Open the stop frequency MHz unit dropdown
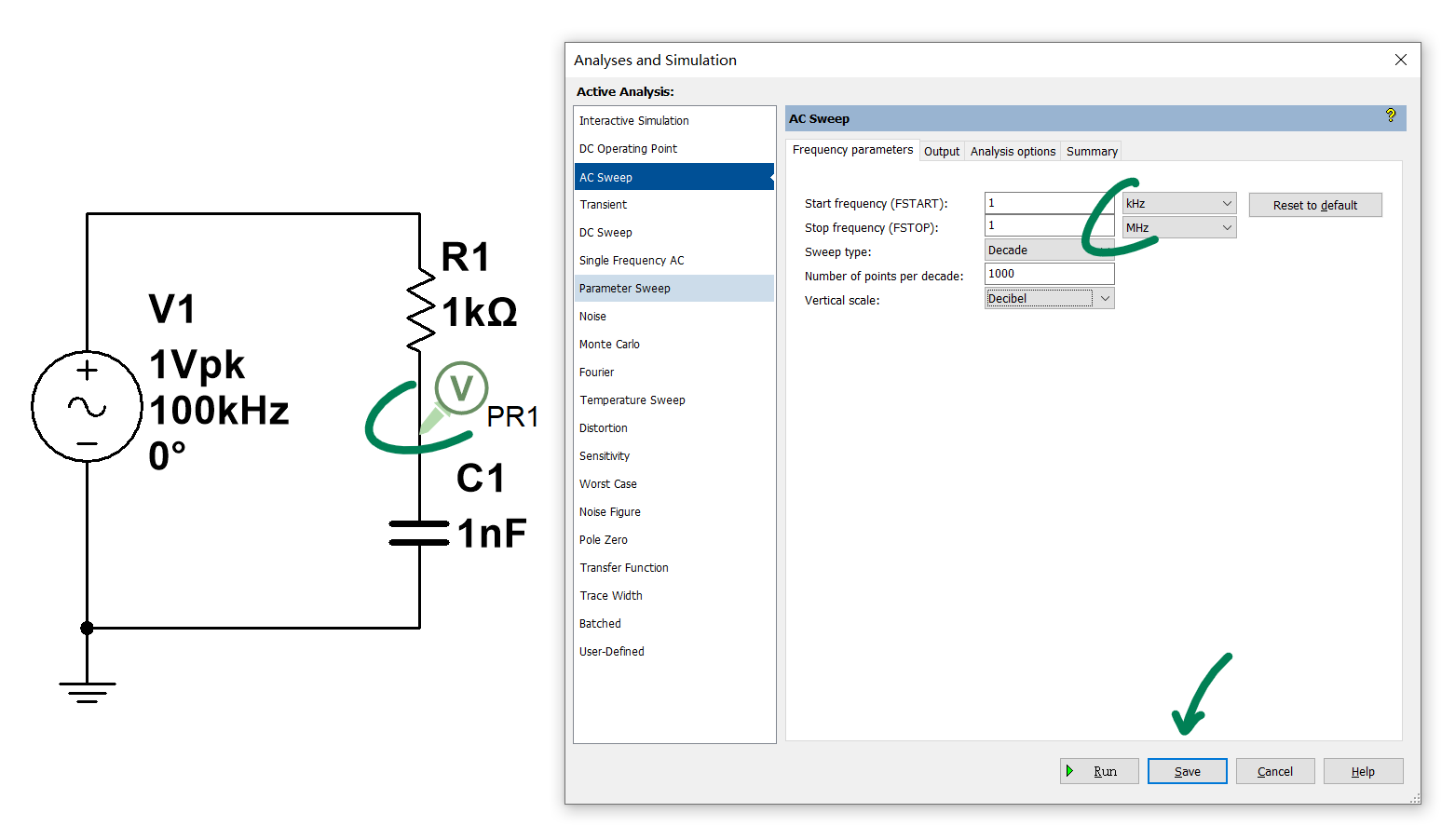This screenshot has height=840, width=1455. tap(1178, 228)
